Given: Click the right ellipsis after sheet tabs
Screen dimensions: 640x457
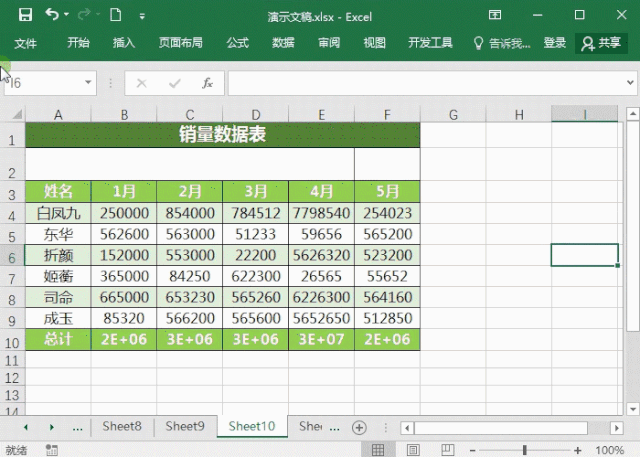Looking at the screenshot, I should (x=335, y=428).
